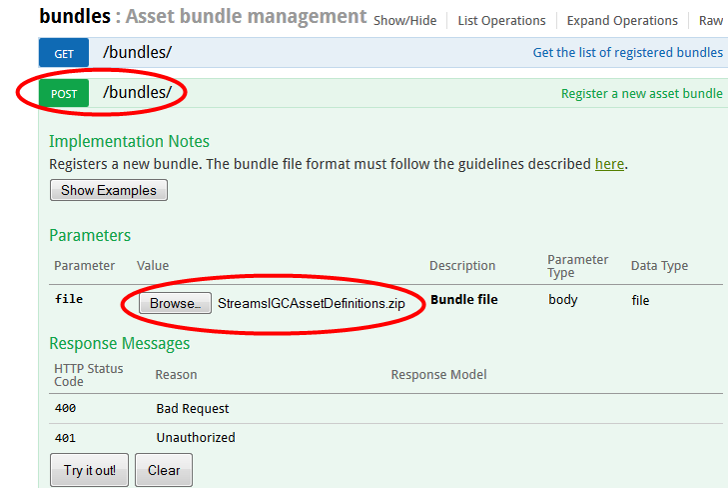Click 'Register a new asset bundle' description
Screen dimensions: 728x488
[x=641, y=94]
